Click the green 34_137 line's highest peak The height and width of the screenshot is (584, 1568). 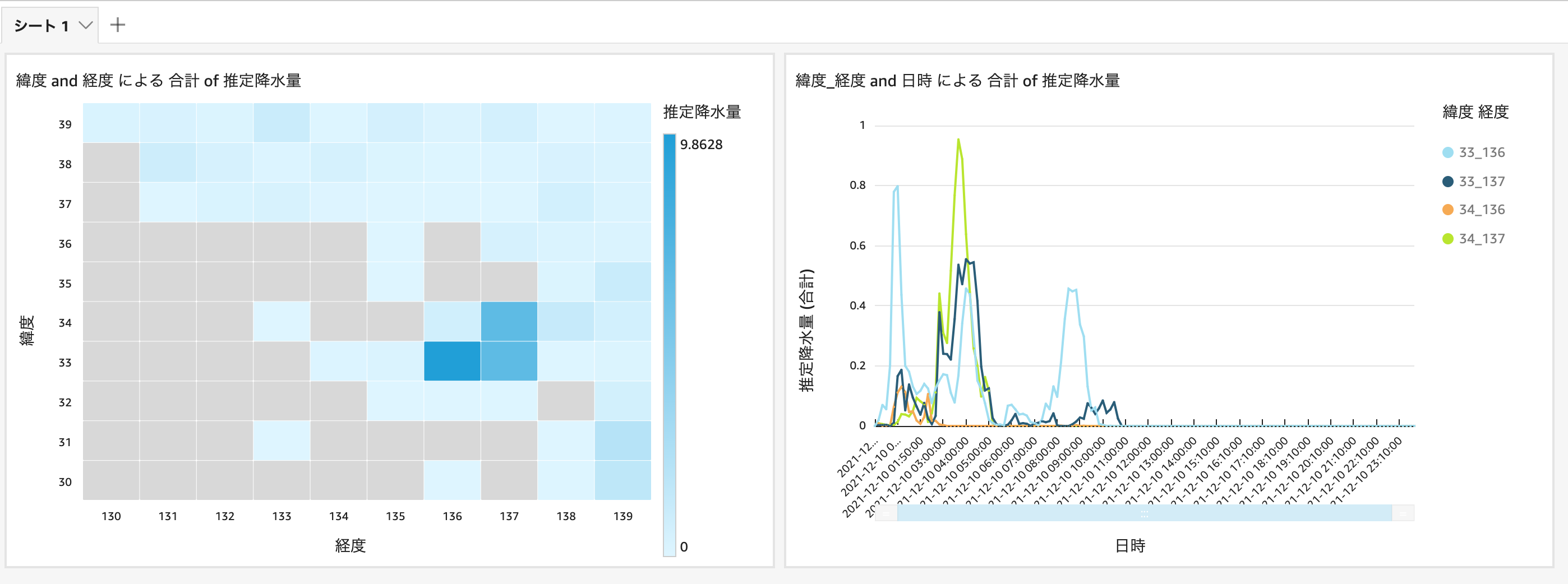click(x=958, y=140)
